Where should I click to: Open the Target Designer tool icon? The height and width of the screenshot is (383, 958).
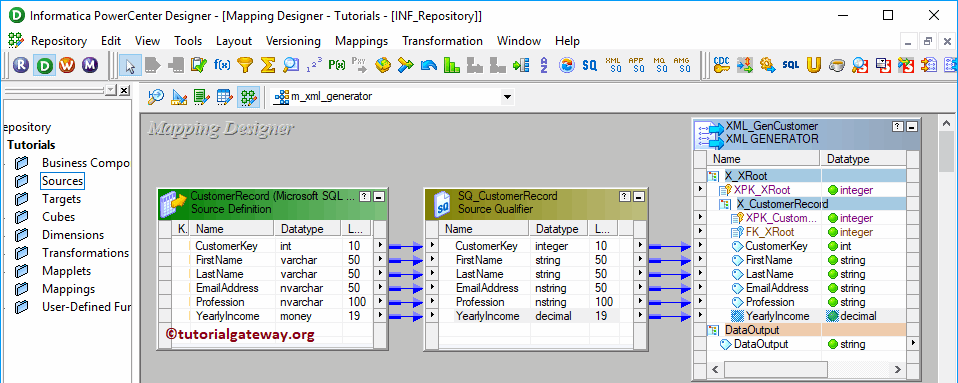pyautogui.click(x=179, y=97)
